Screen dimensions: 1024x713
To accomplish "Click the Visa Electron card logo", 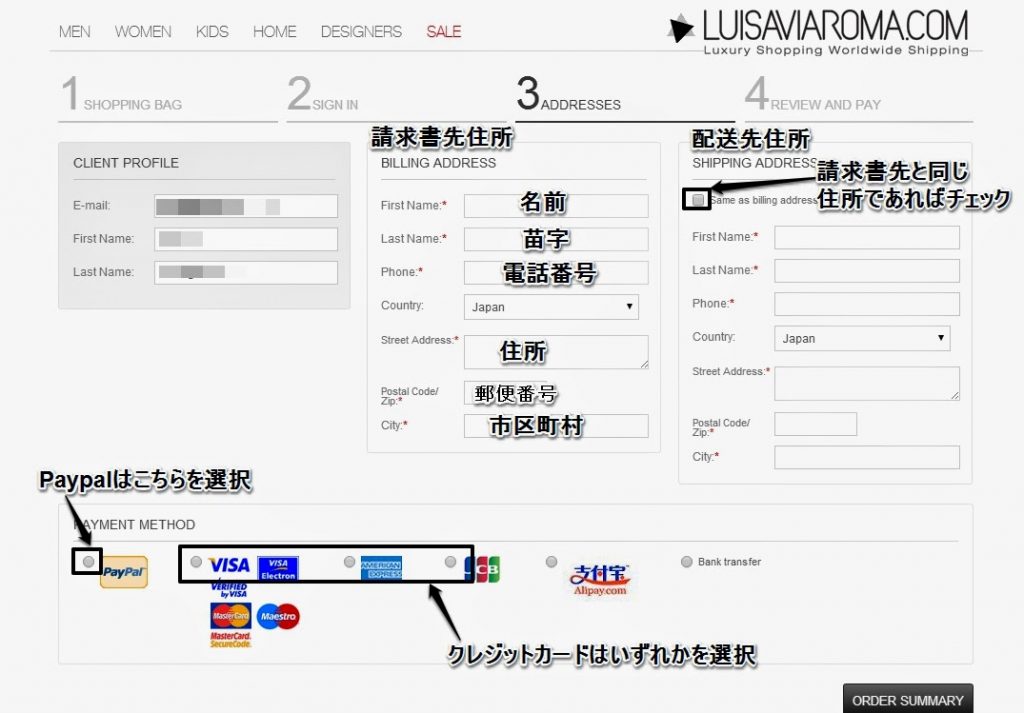I will 278,569.
